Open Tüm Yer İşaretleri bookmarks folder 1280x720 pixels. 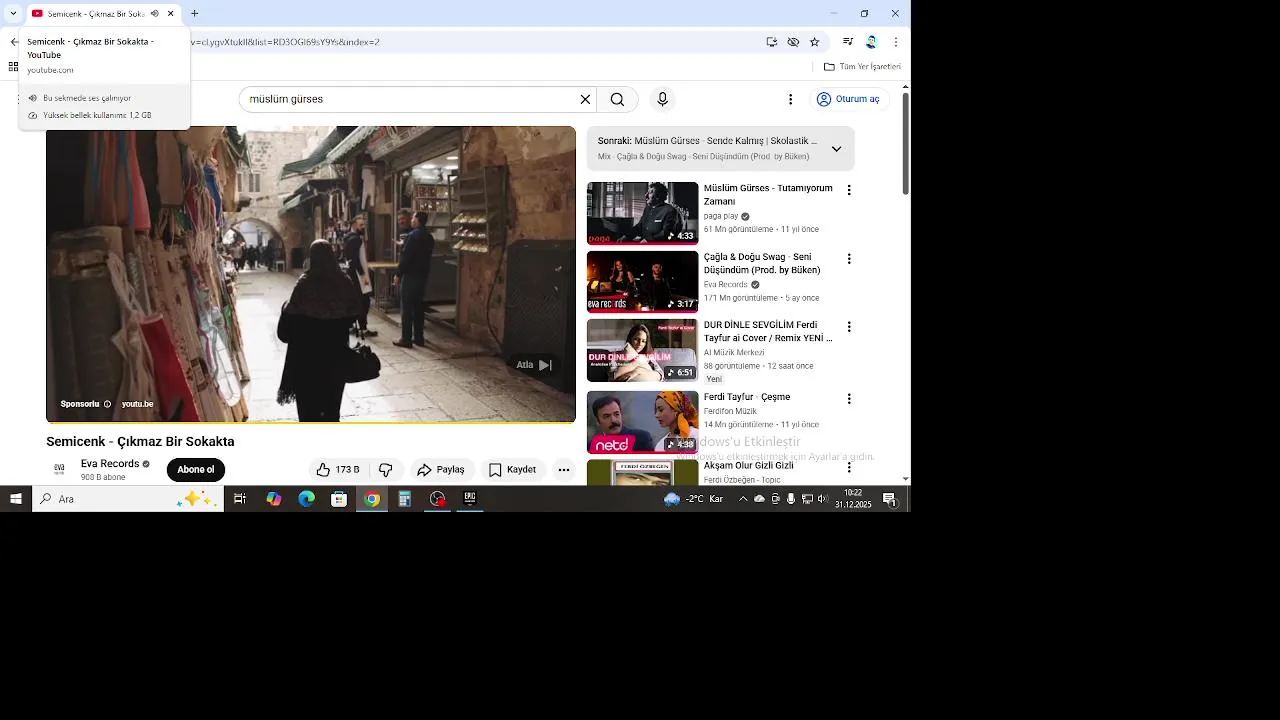point(862,67)
